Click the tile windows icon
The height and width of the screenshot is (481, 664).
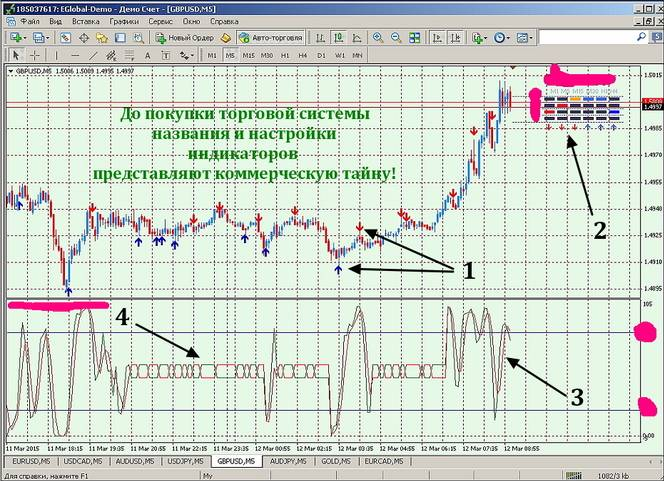(413, 37)
